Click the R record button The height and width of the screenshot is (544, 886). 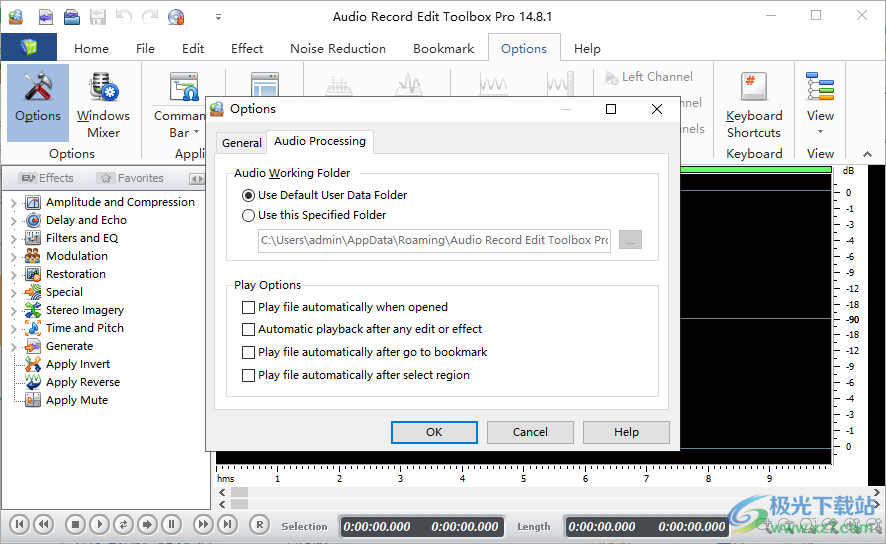coord(259,525)
